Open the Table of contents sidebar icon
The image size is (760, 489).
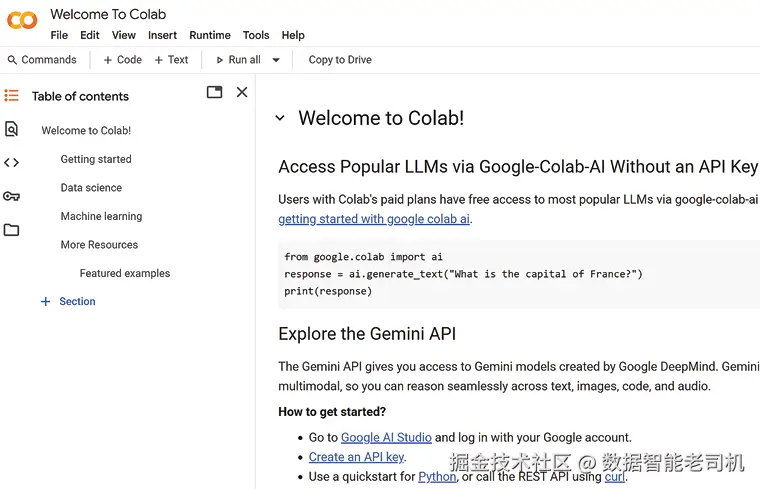click(11, 95)
